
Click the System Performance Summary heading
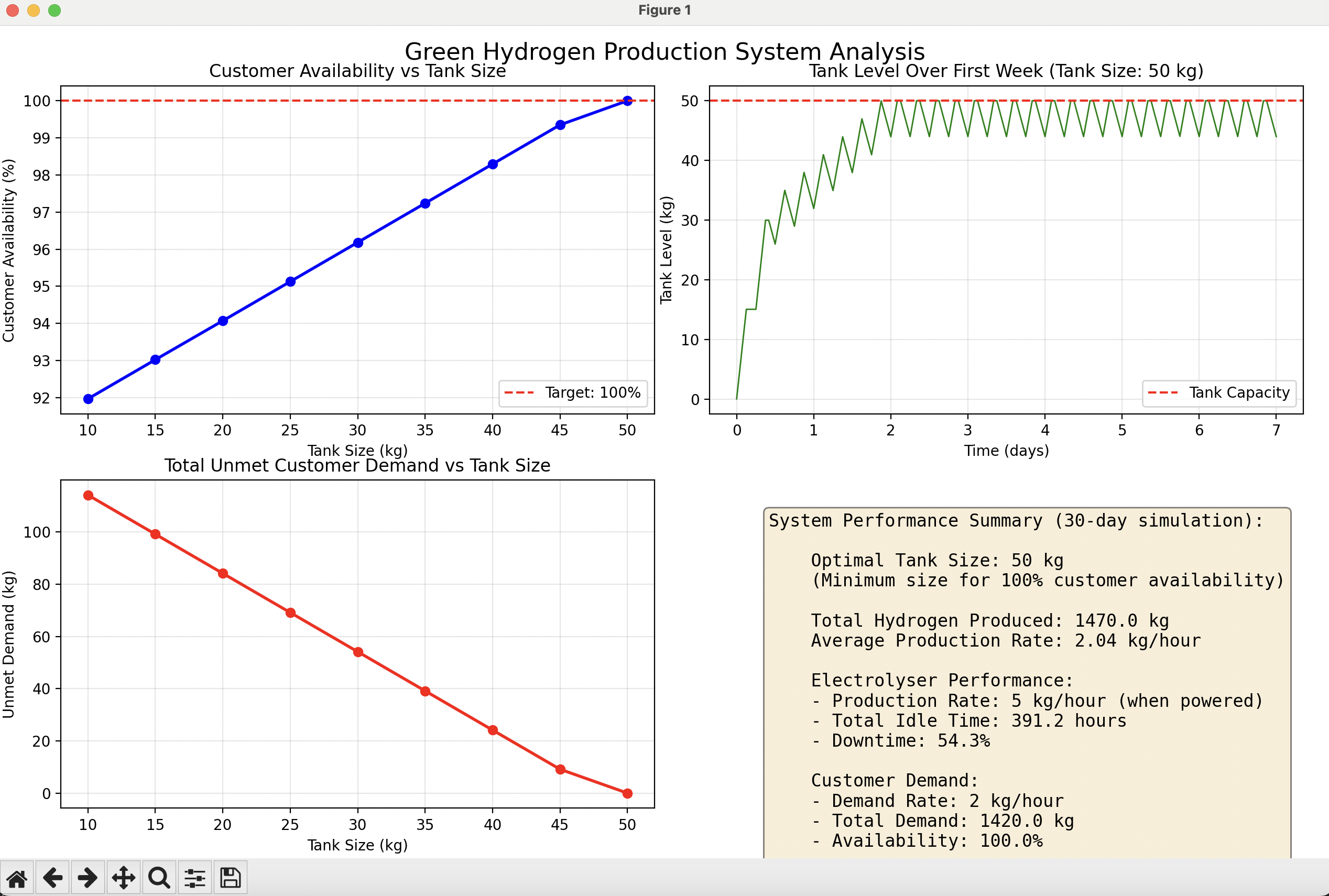click(x=1016, y=521)
